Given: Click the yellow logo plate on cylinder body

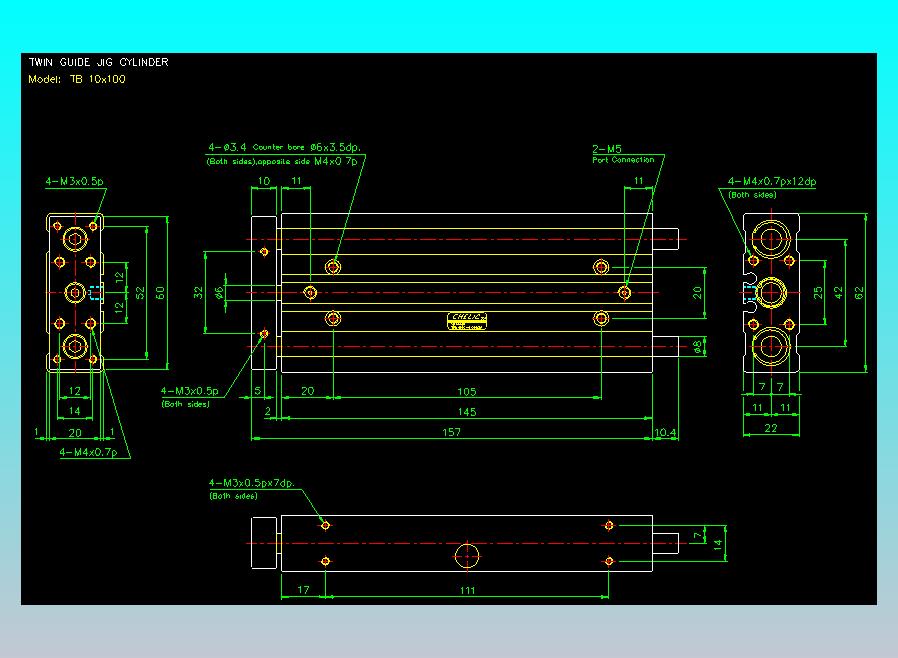Looking at the screenshot, I should 468,319.
